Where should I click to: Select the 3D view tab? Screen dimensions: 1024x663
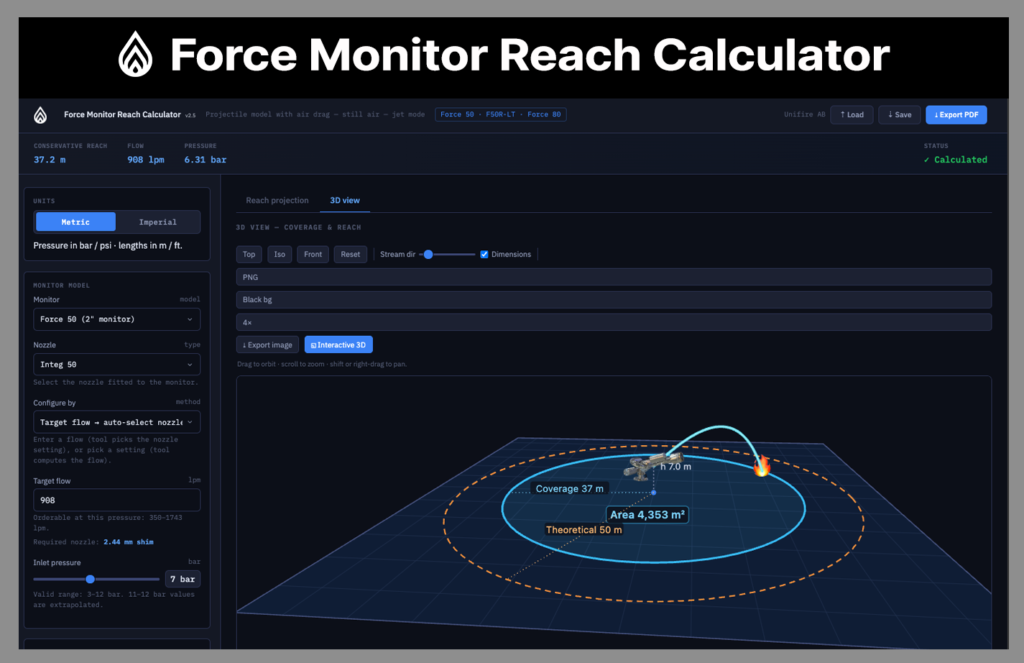click(x=345, y=201)
